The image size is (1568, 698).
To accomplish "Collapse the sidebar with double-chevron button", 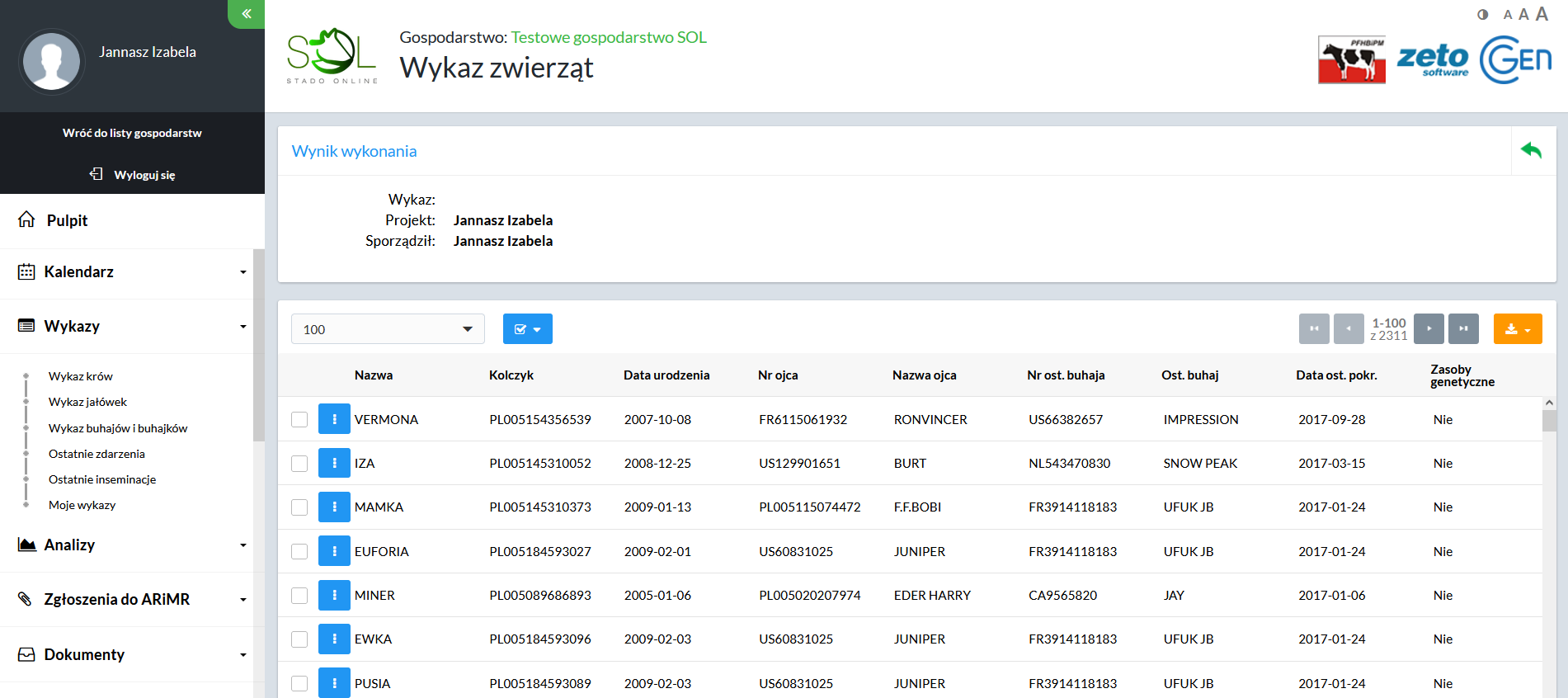I will tap(246, 14).
